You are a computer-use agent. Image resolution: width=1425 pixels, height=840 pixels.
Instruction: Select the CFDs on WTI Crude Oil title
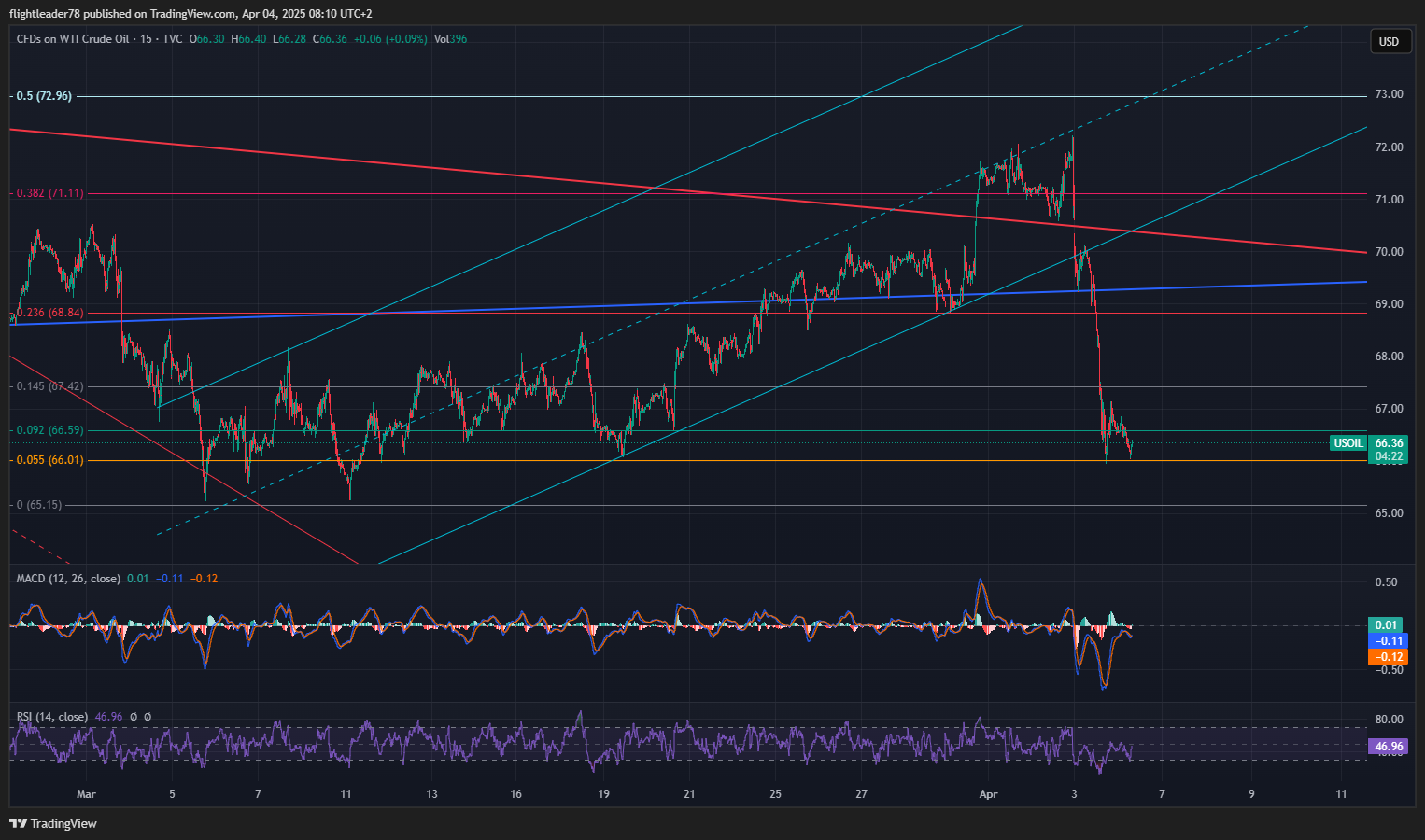(x=72, y=39)
